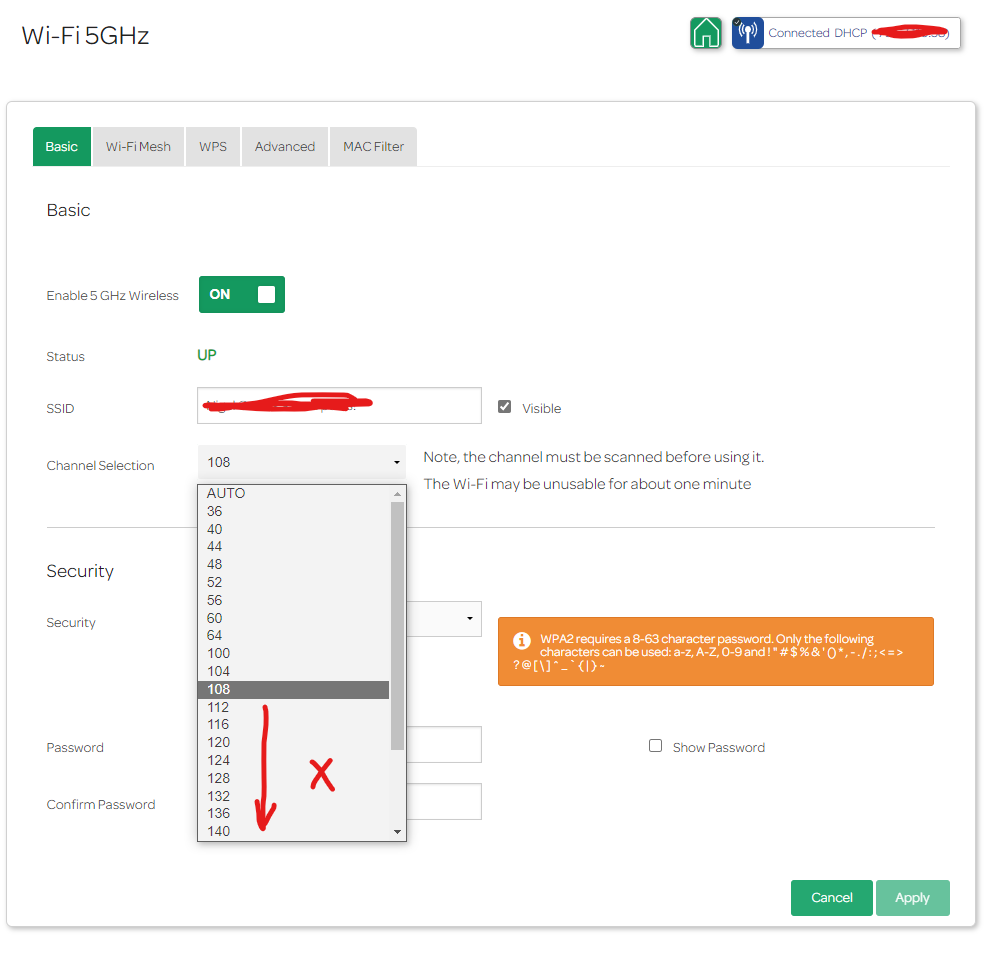Click the info icon in orange notice
This screenshot has height=956, width=1002.
[521, 640]
